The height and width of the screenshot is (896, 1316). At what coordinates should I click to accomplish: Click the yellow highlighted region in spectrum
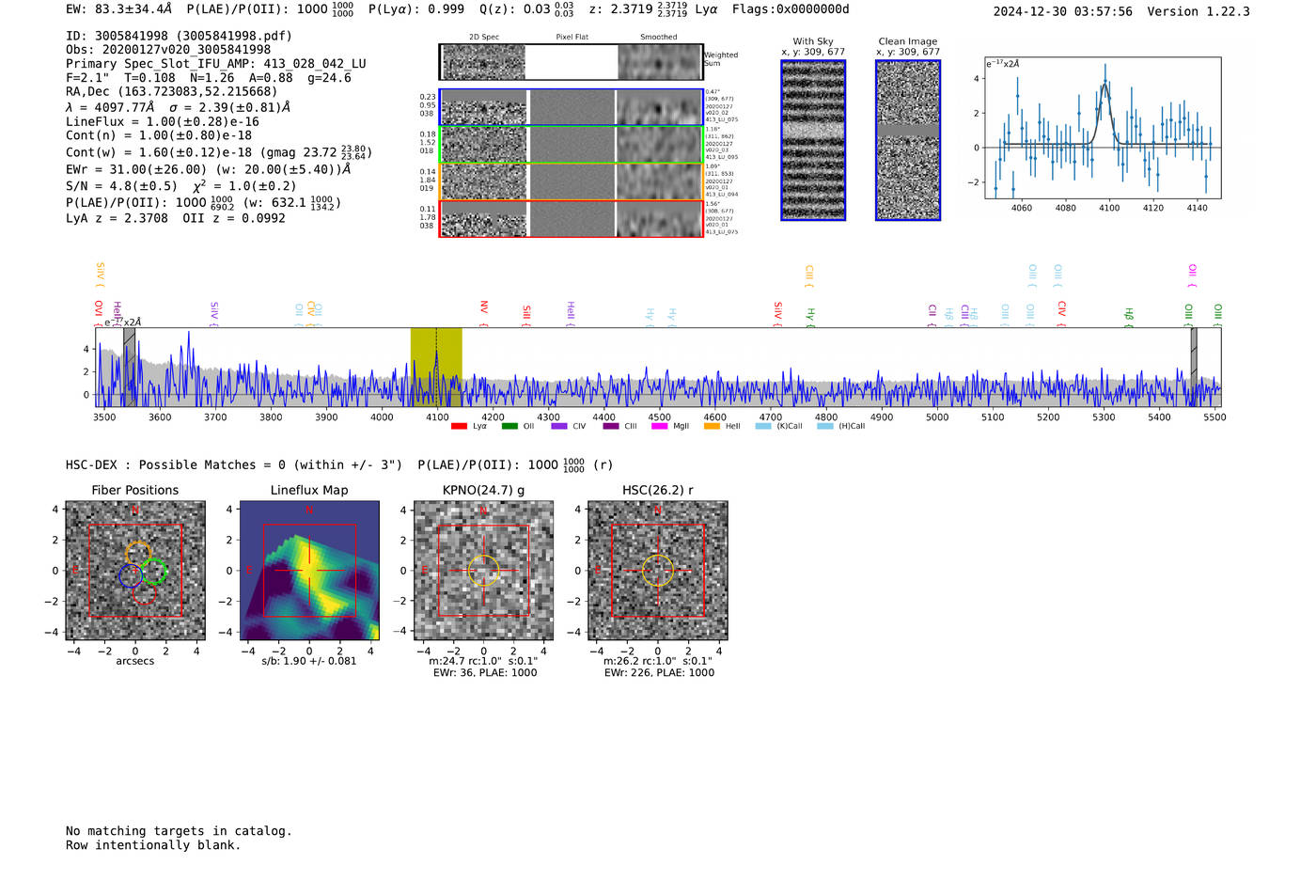[436, 367]
